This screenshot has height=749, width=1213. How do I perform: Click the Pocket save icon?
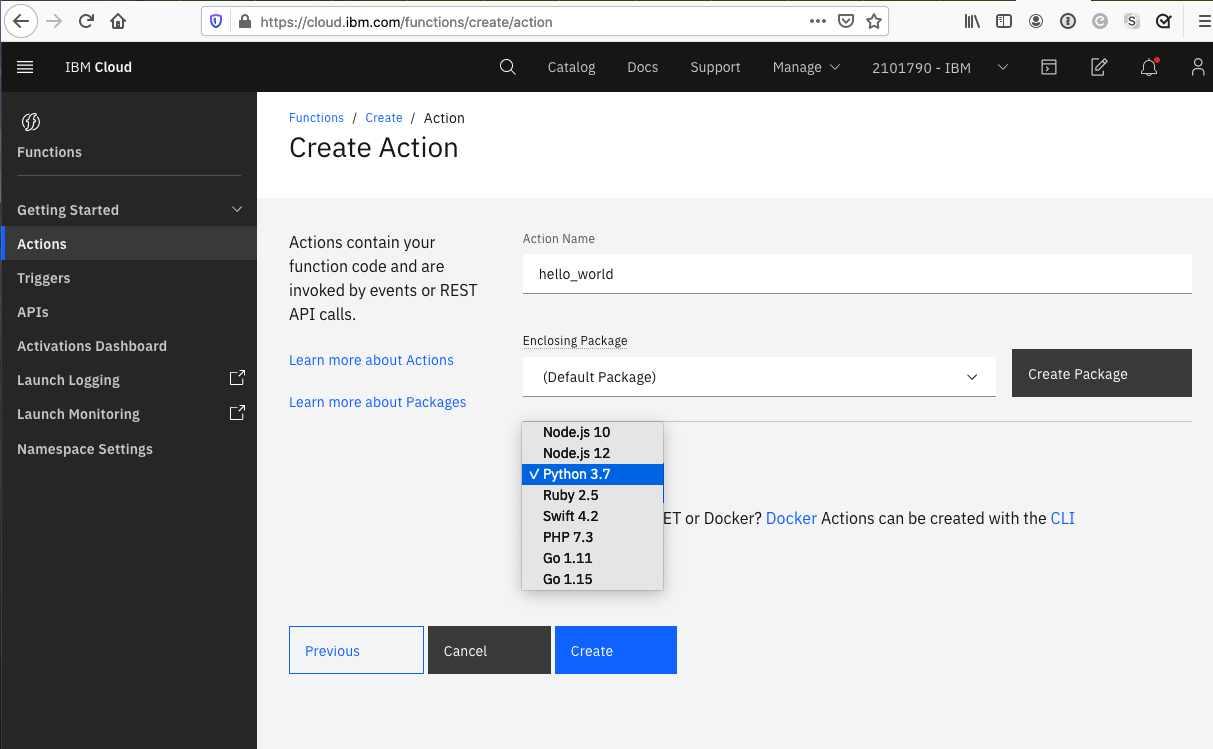846,21
